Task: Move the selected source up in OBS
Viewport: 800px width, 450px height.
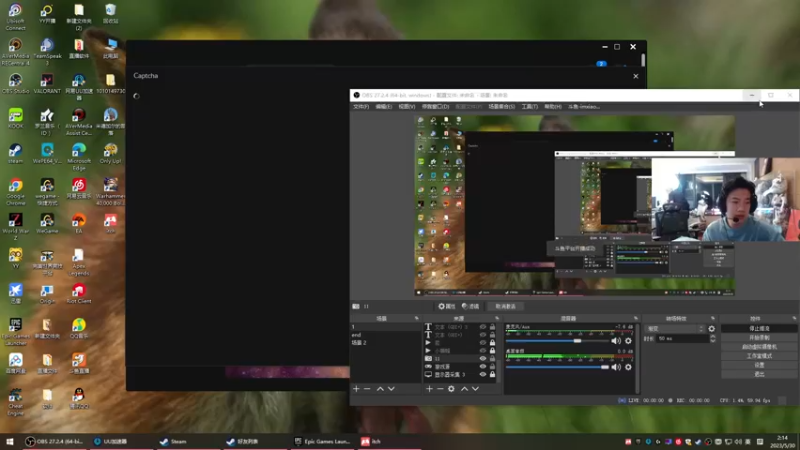Action: (464, 389)
